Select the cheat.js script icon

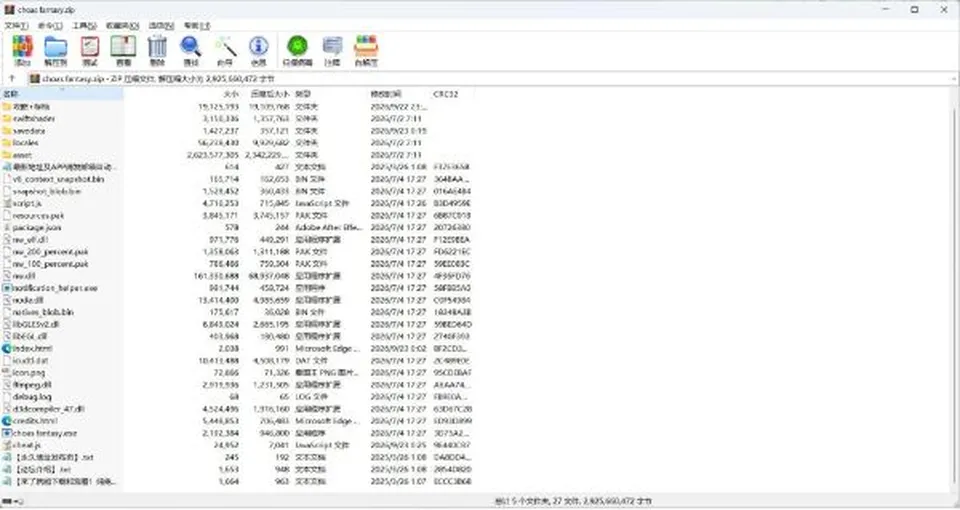coord(7,445)
